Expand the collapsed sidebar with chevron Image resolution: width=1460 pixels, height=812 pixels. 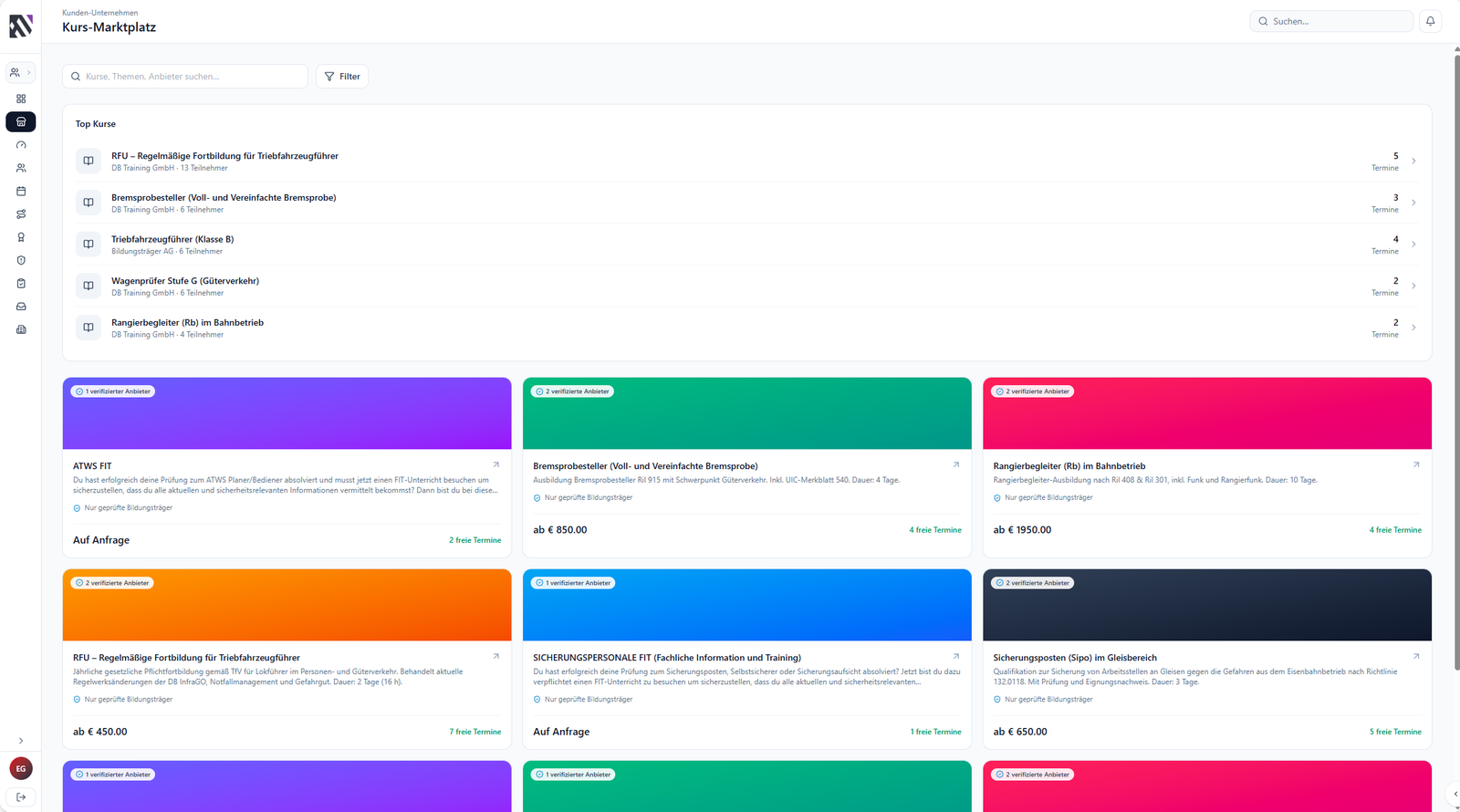[x=21, y=741]
